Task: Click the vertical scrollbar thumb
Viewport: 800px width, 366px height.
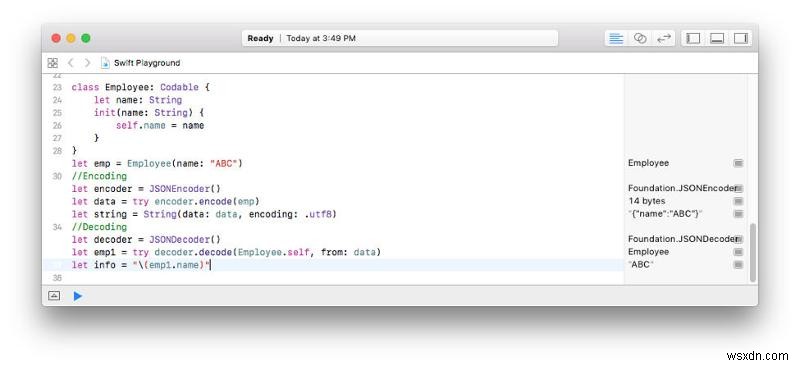Action: pos(753,252)
